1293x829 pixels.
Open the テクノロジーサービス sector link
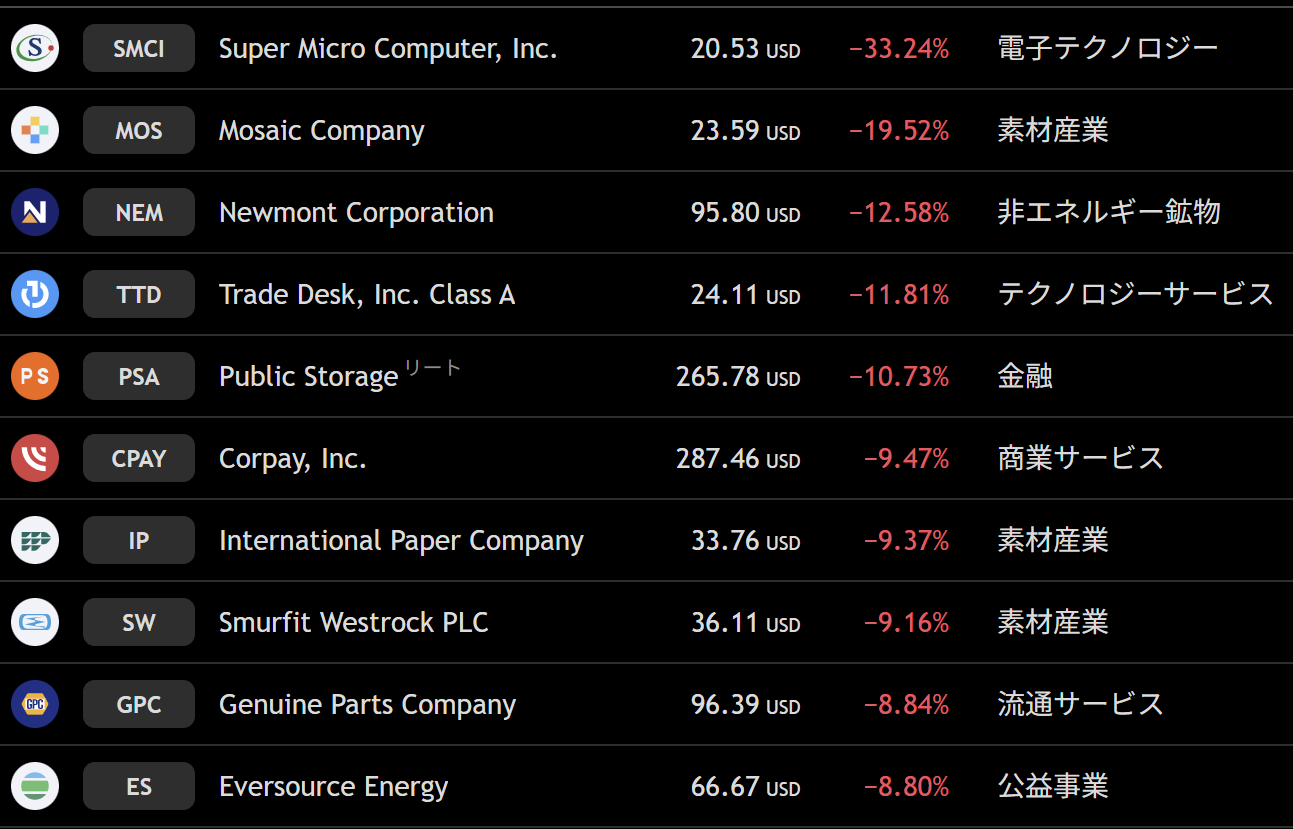(x=1135, y=294)
